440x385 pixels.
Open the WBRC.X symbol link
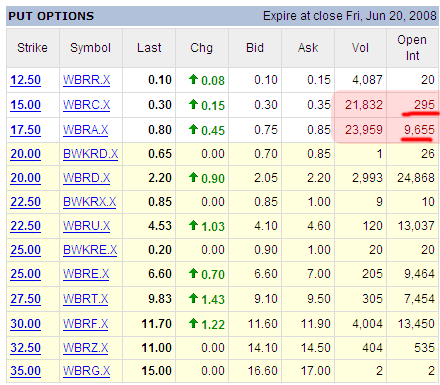tap(86, 105)
